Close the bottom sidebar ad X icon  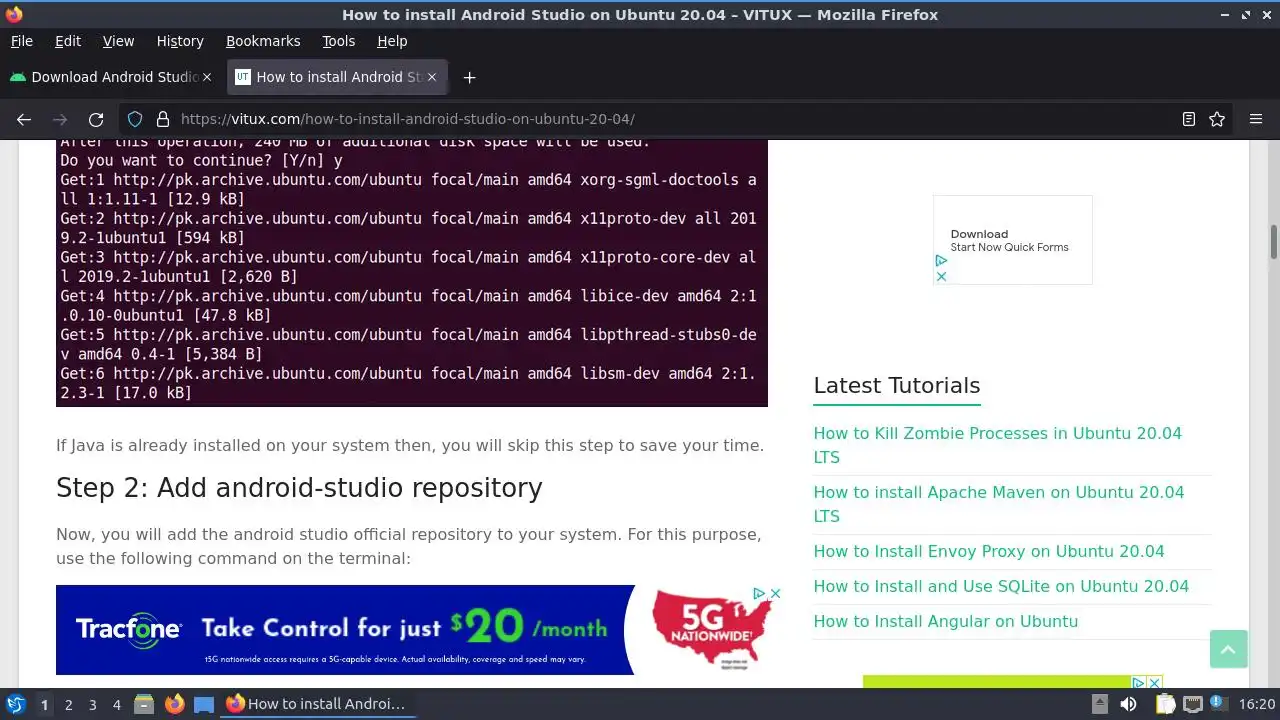click(1155, 683)
